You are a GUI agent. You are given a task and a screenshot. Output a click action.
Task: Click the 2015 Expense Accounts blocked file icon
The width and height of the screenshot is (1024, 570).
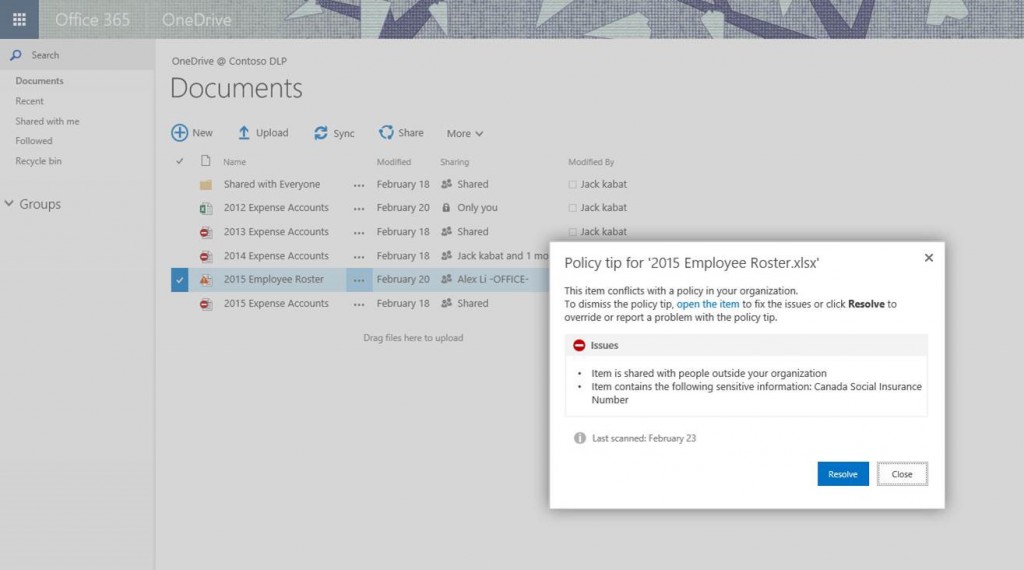(x=206, y=304)
